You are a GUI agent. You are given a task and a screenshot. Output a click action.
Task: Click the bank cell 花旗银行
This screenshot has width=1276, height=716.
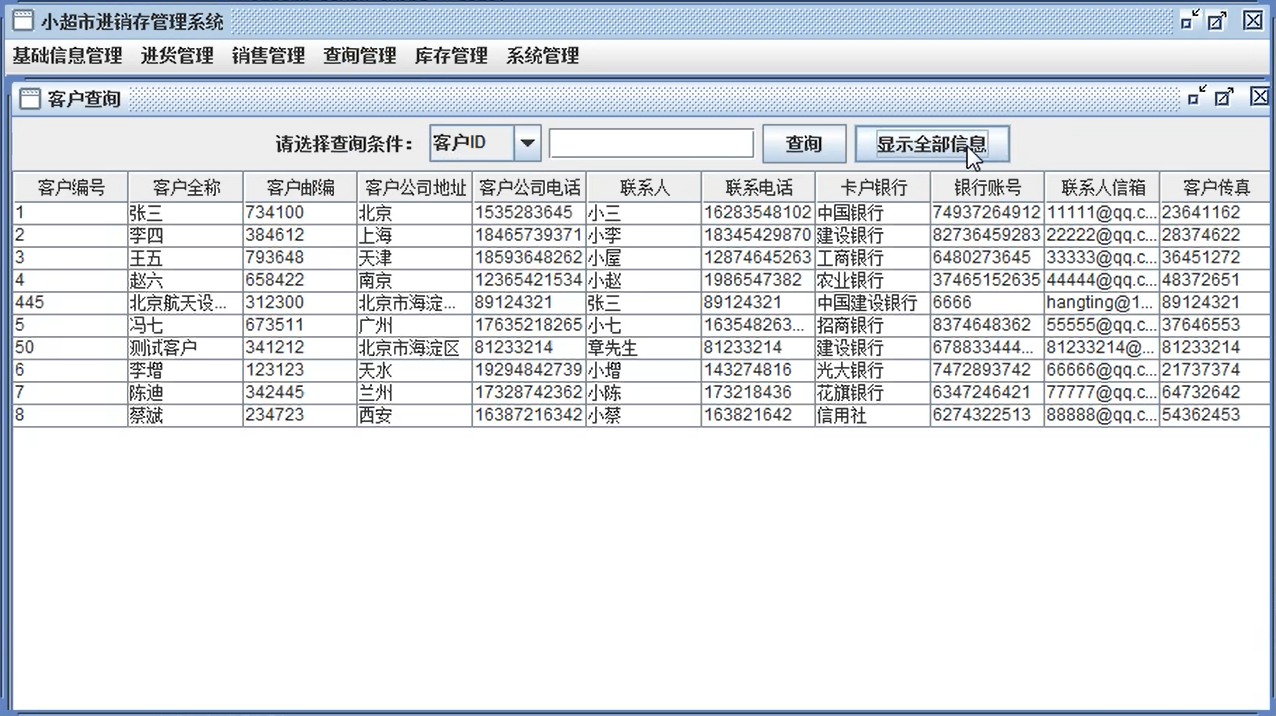click(872, 393)
